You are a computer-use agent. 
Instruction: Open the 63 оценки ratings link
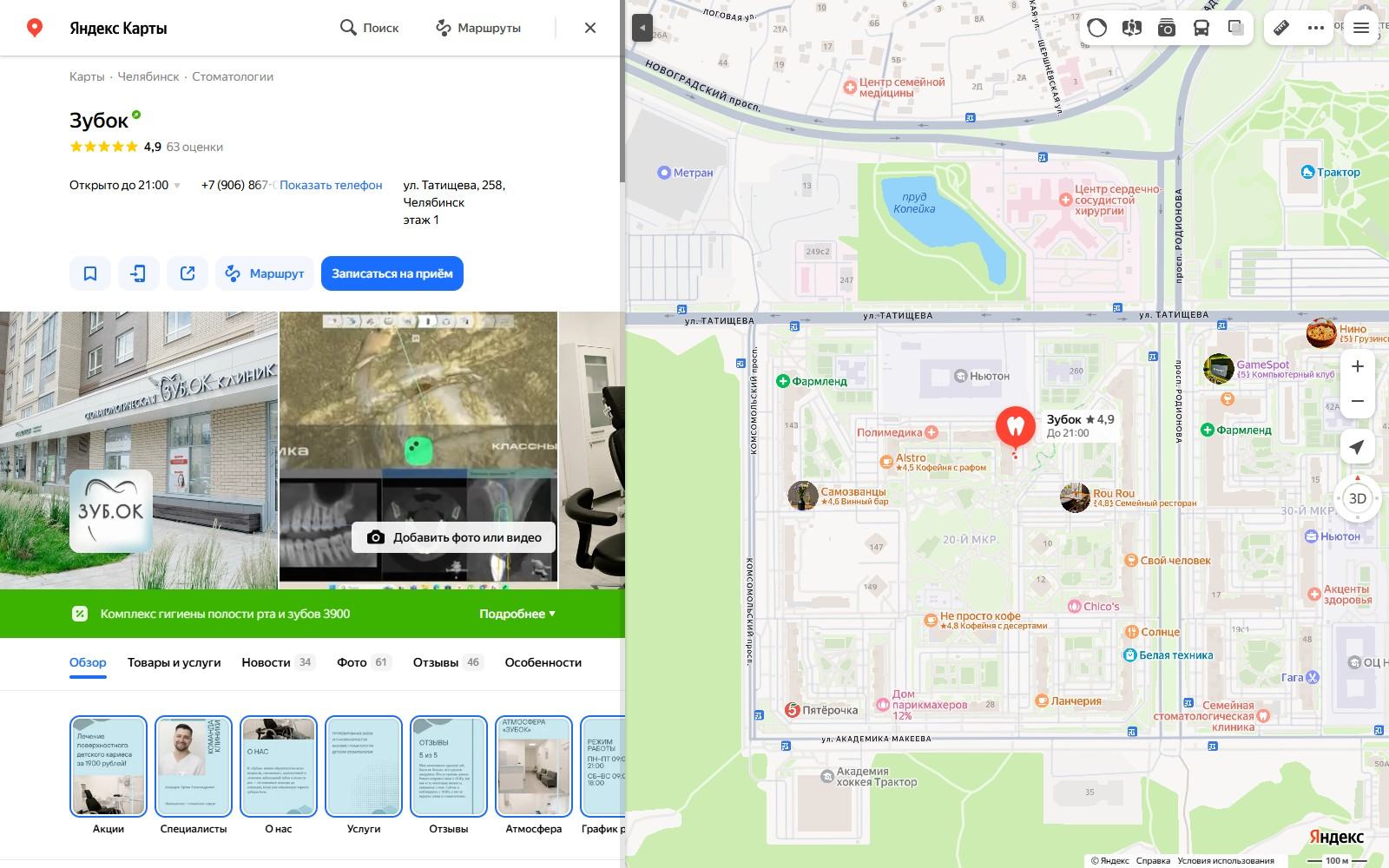click(194, 147)
